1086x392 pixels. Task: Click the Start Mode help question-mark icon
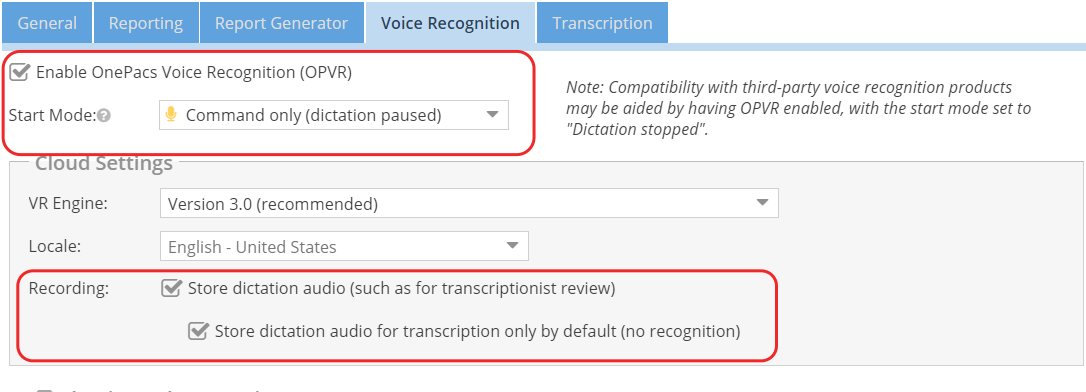click(x=104, y=116)
